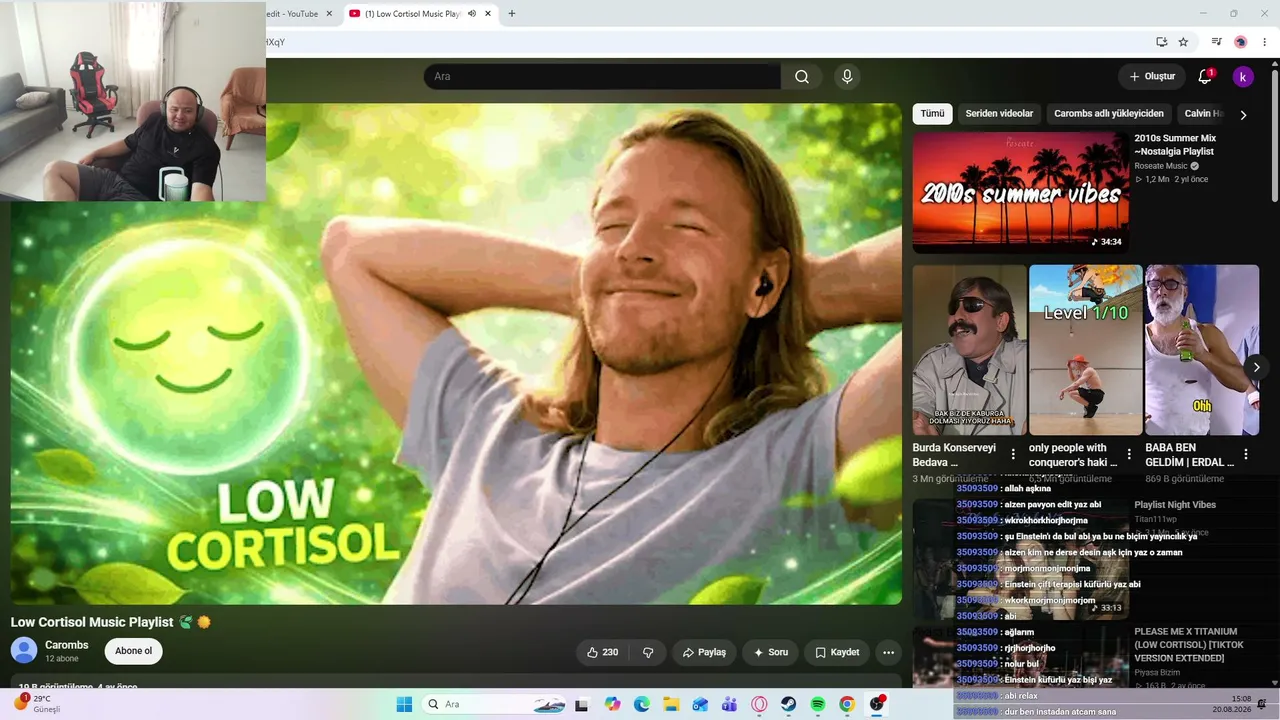Like the video with thumbs-up 230
The image size is (1280, 720).
coord(602,653)
